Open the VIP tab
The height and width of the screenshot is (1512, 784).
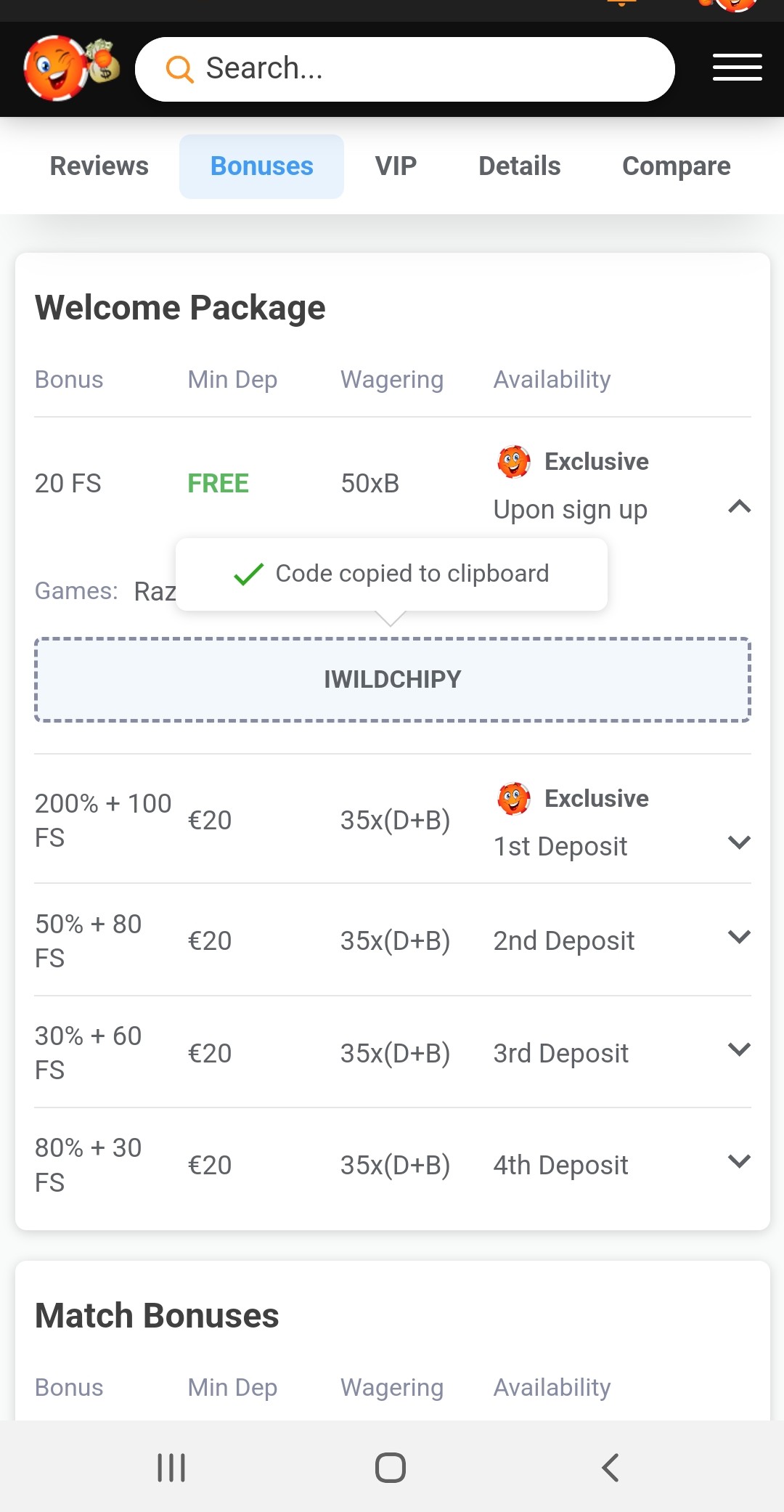[396, 166]
